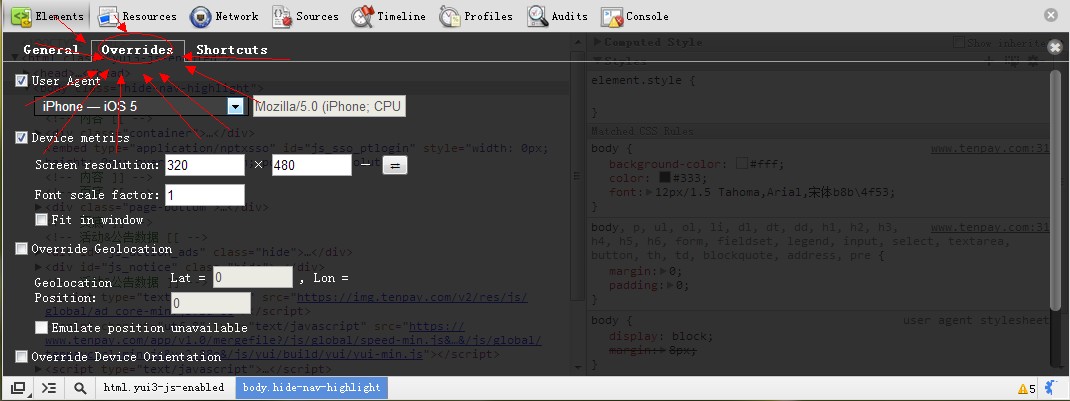Open the Resources panel
The image size is (1070, 401).
coord(137,16)
